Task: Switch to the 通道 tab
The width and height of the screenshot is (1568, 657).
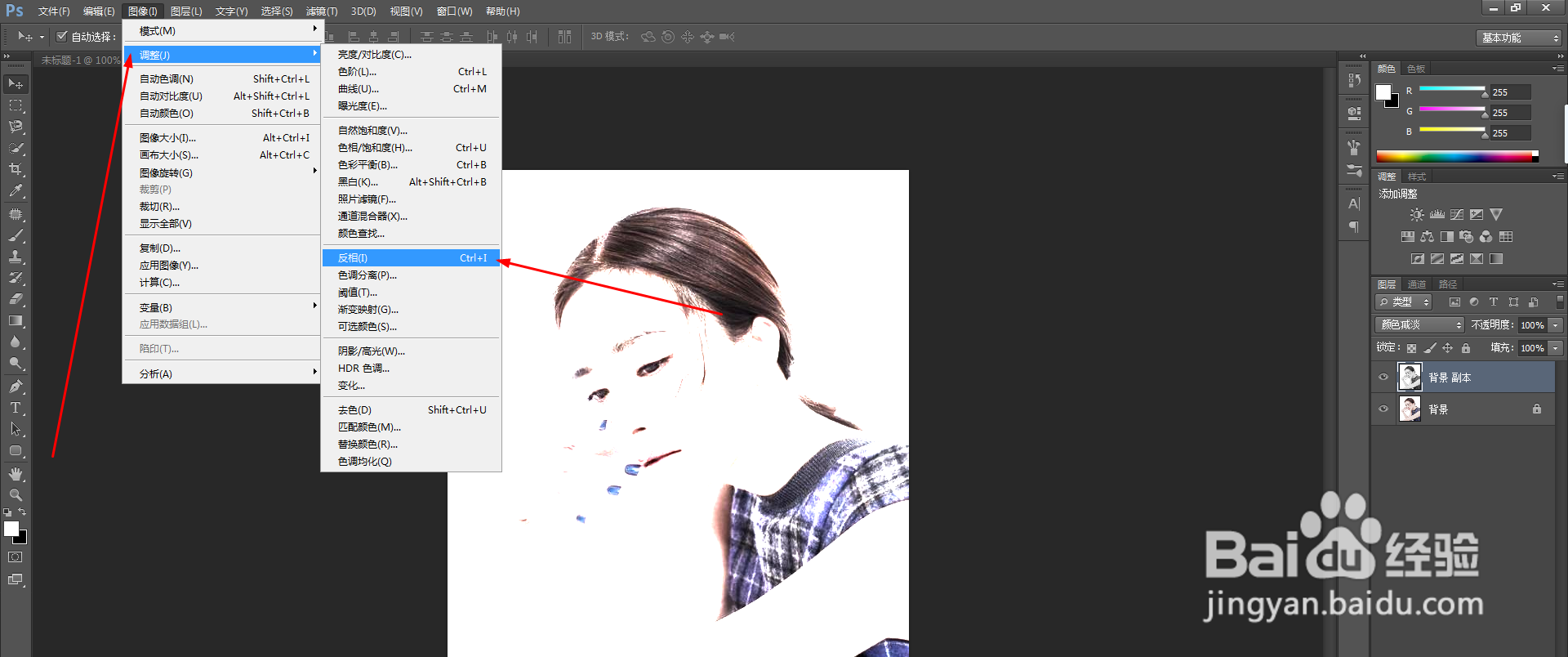Action: click(1417, 284)
